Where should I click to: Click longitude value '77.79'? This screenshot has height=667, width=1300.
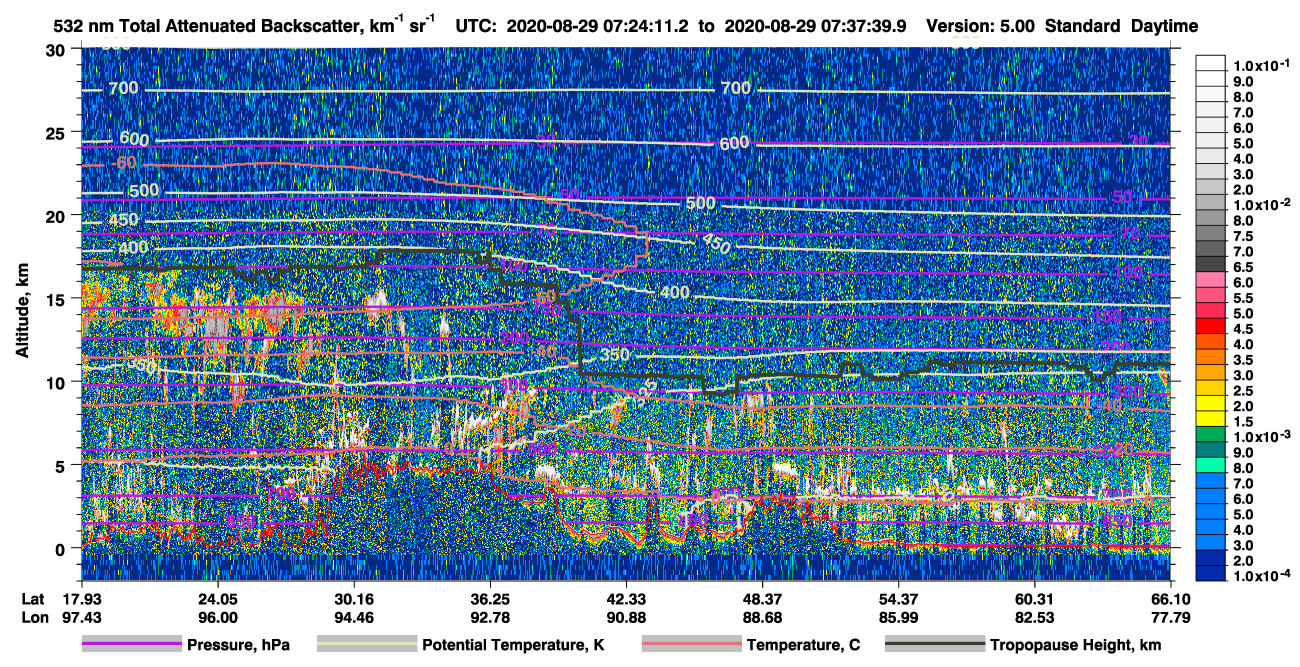pyautogui.click(x=1170, y=618)
